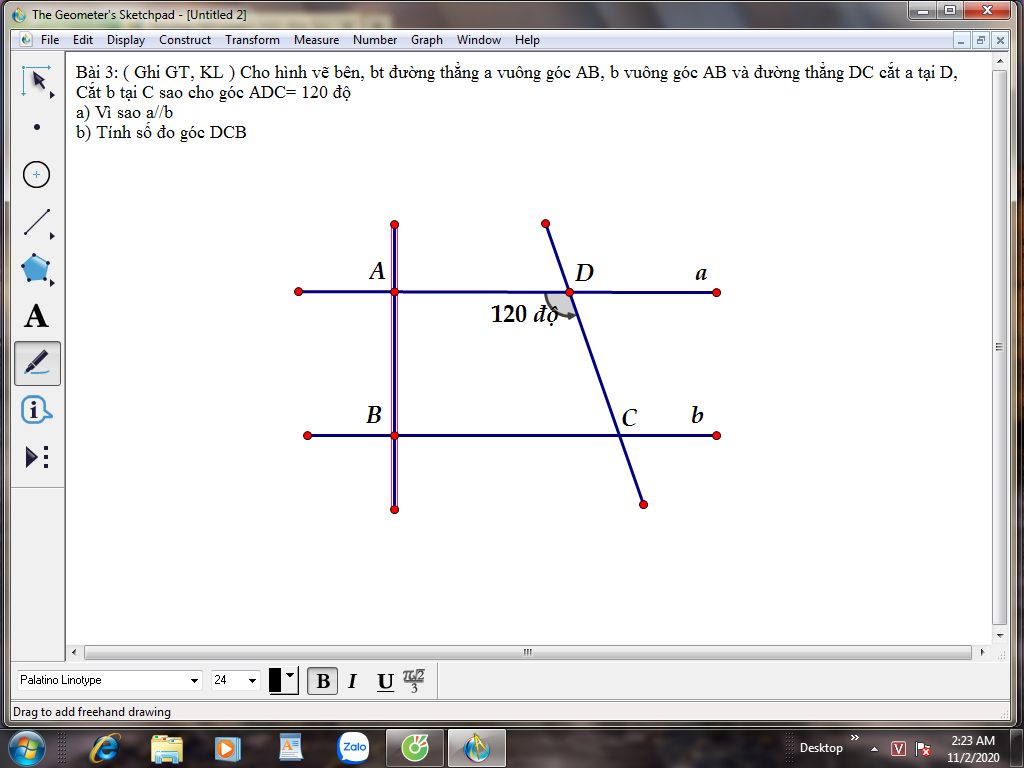Click point D on line a
This screenshot has height=768, width=1024.
569,293
